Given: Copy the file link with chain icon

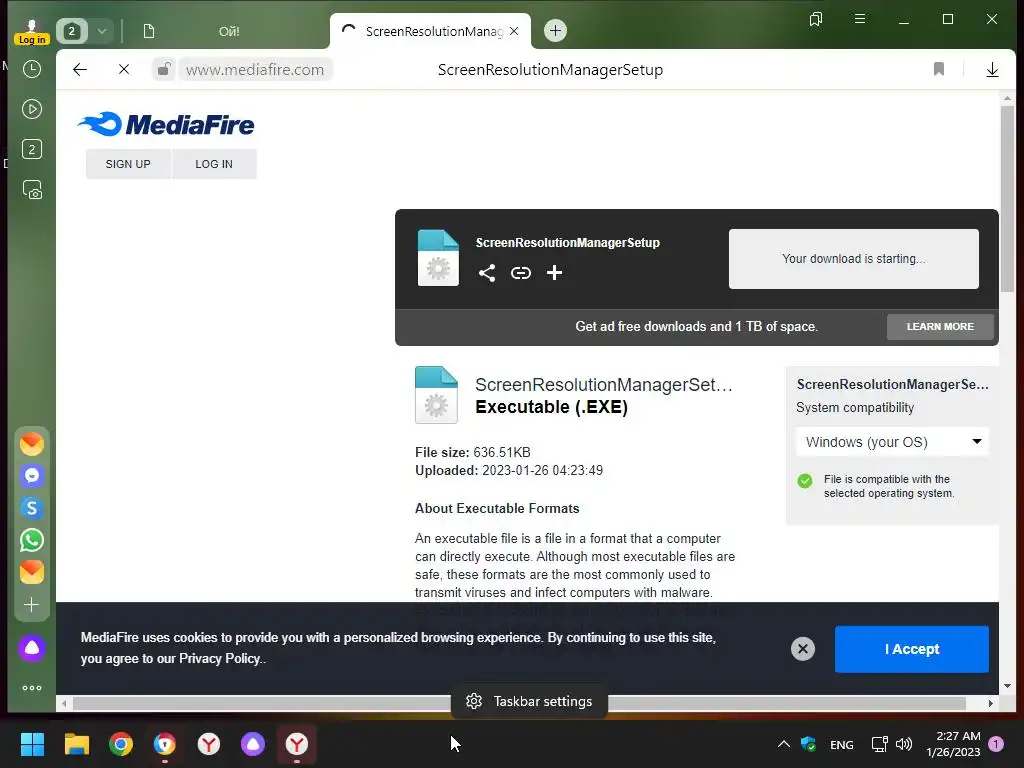Looking at the screenshot, I should coord(520,273).
